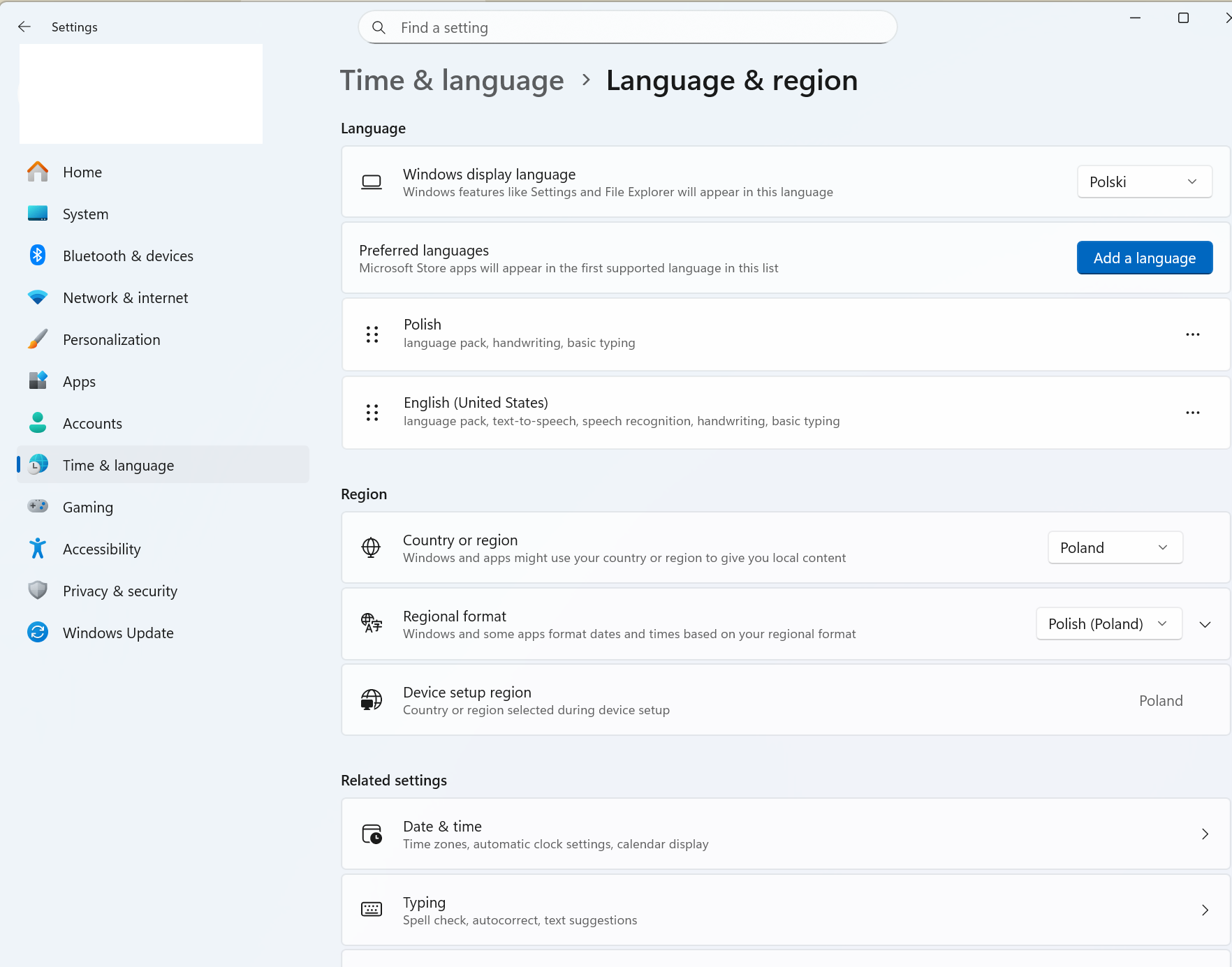Open the Polish (Poland) regional format dropdown

(1108, 623)
